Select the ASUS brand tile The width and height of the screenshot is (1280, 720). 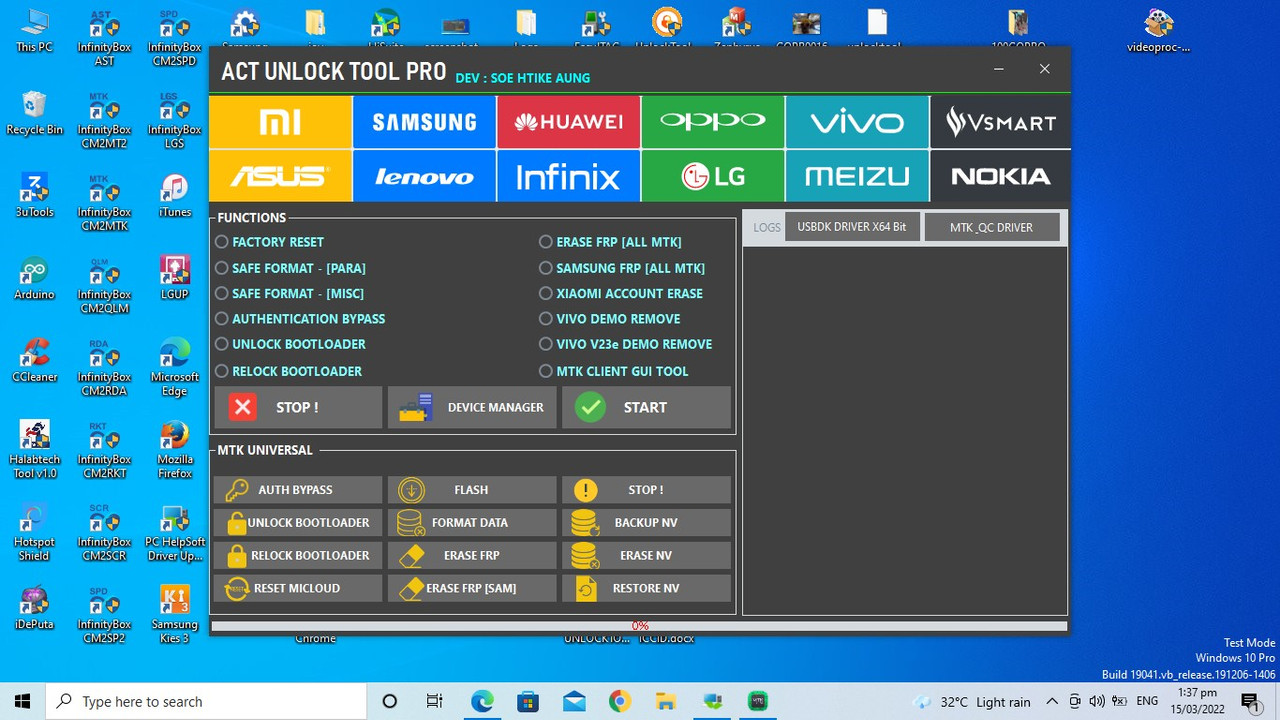(x=280, y=176)
